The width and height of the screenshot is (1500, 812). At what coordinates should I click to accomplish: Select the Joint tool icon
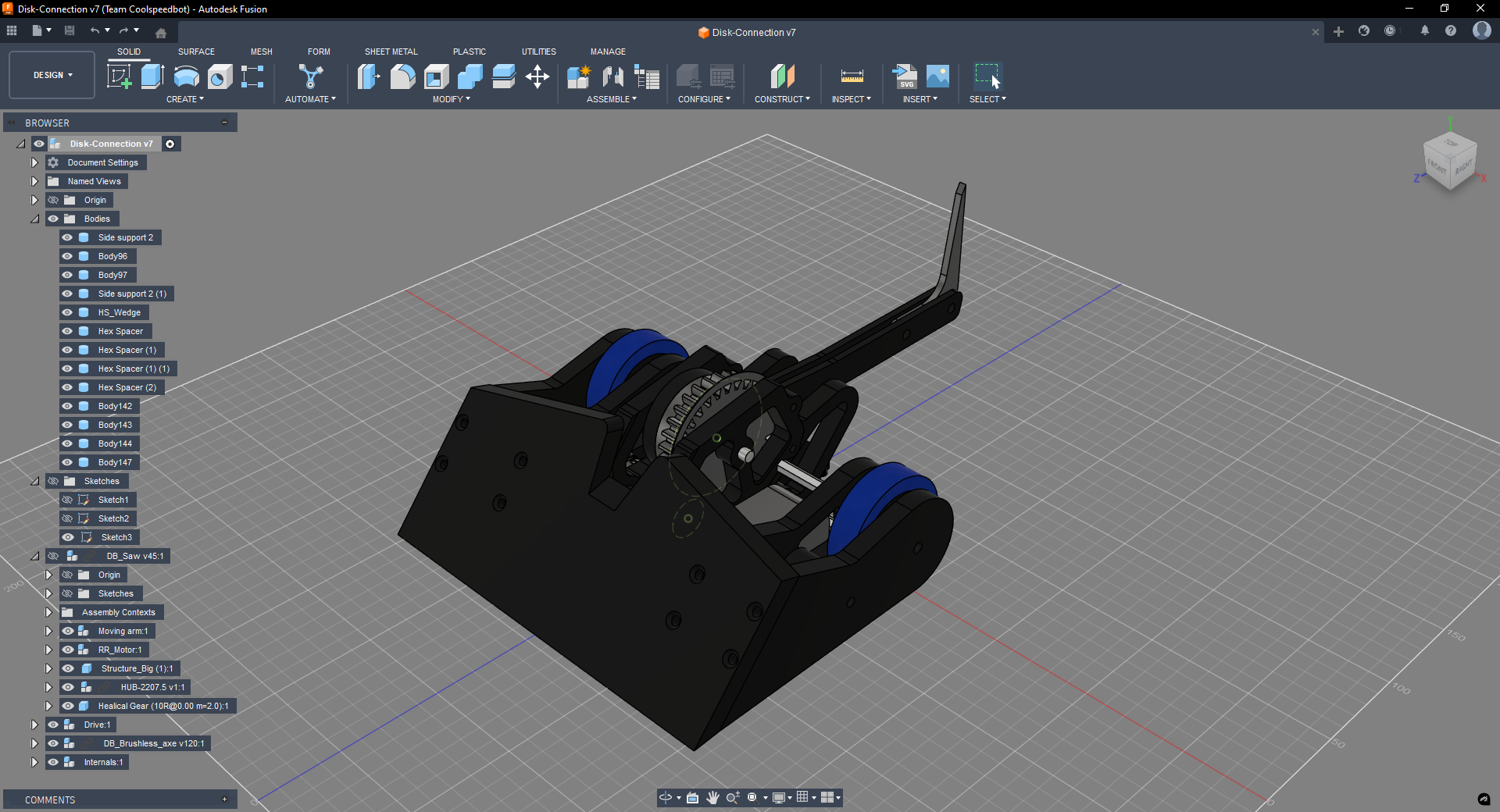click(x=613, y=77)
